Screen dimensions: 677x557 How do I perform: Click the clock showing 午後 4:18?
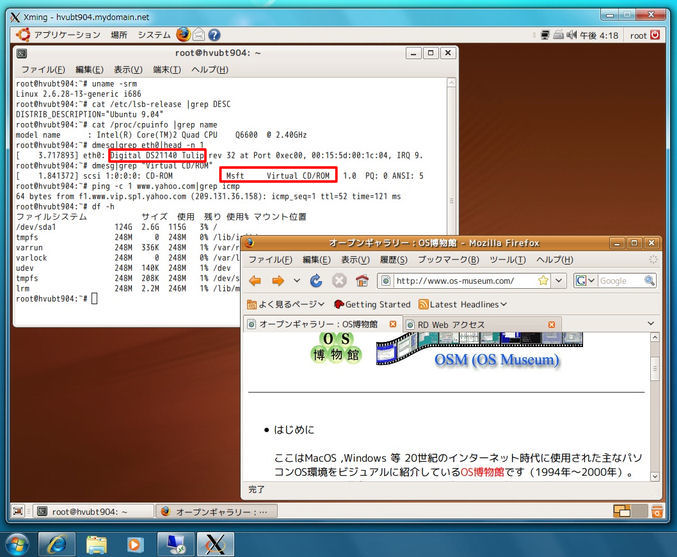point(599,35)
